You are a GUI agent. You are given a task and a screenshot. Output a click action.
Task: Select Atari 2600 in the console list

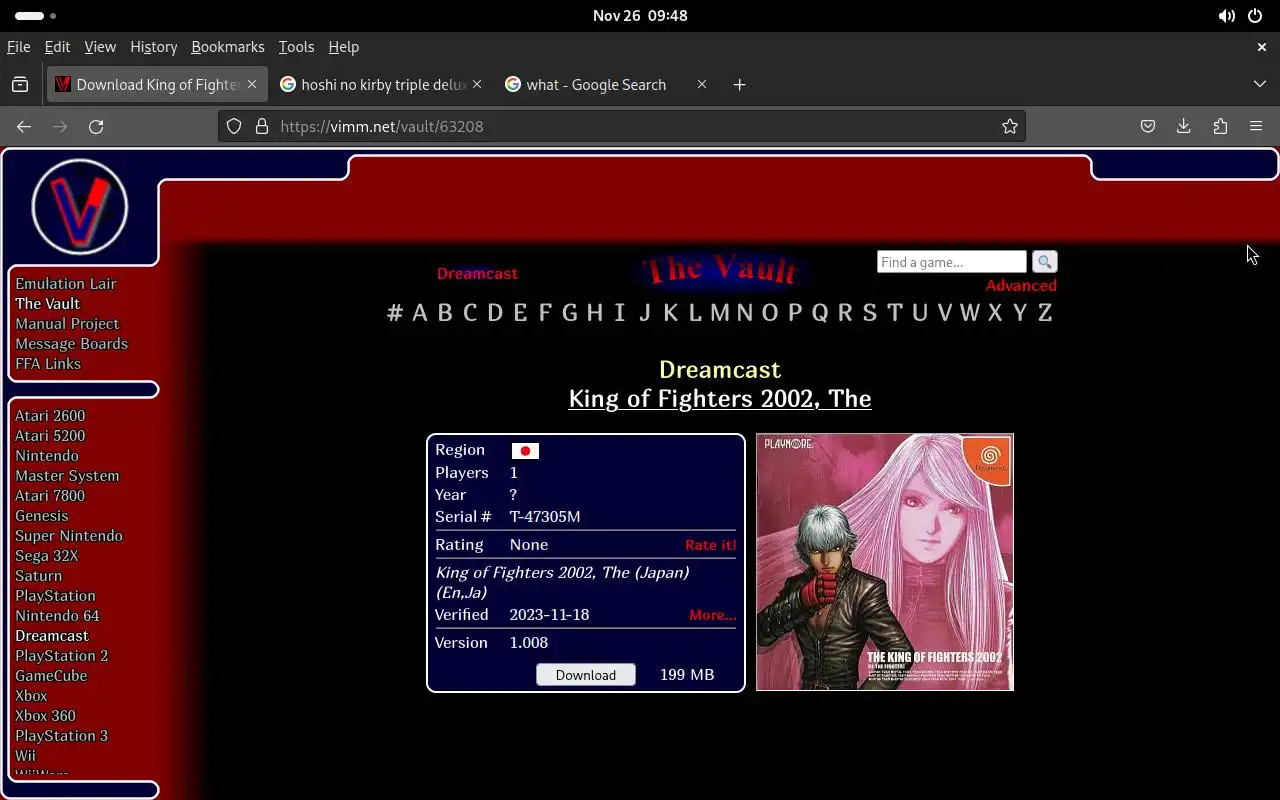[x=50, y=416]
